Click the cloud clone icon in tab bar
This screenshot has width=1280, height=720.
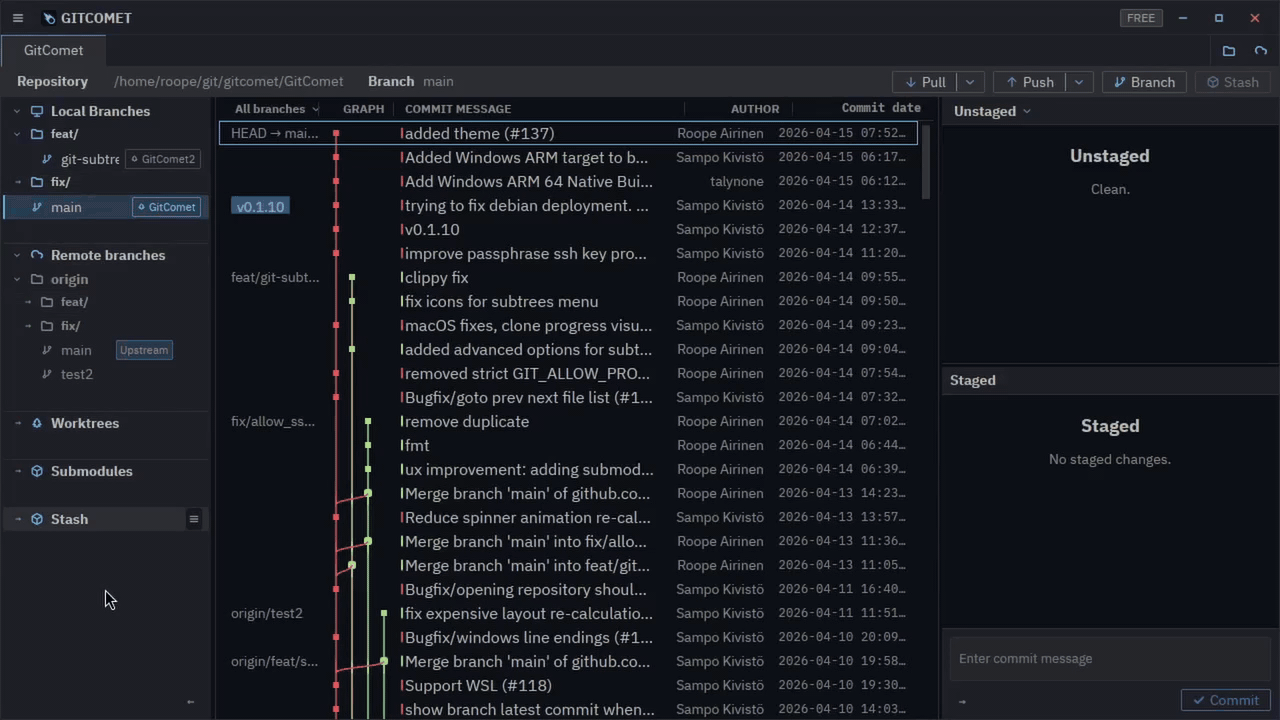(x=1260, y=51)
